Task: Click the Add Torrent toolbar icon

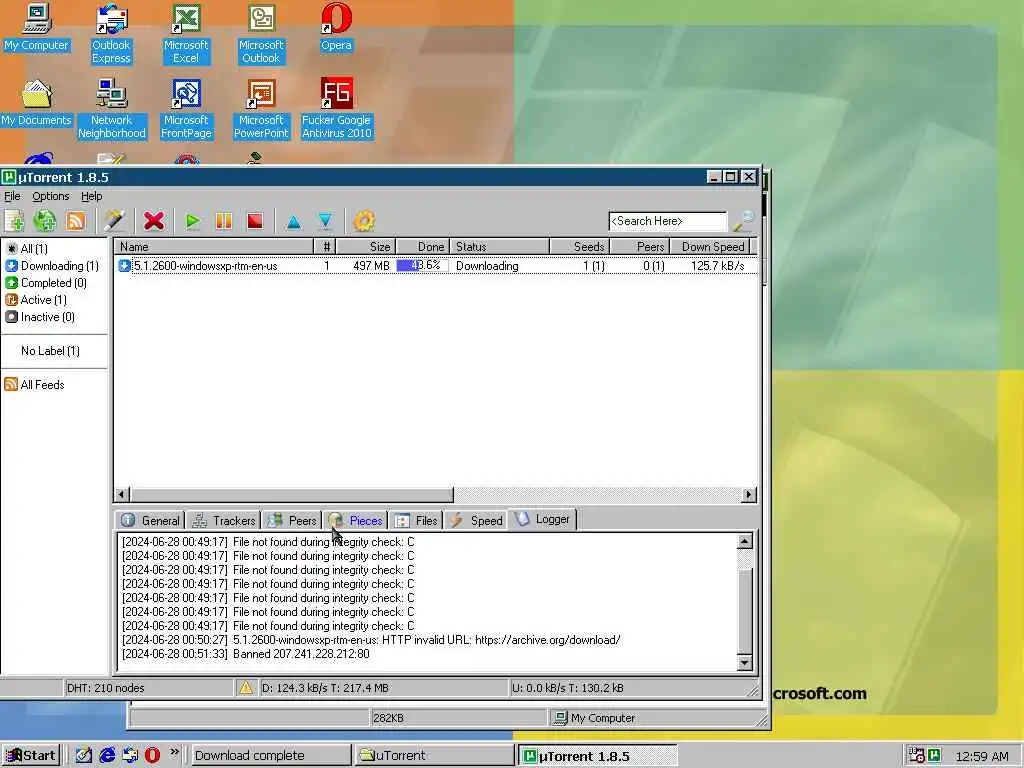Action: [14, 221]
